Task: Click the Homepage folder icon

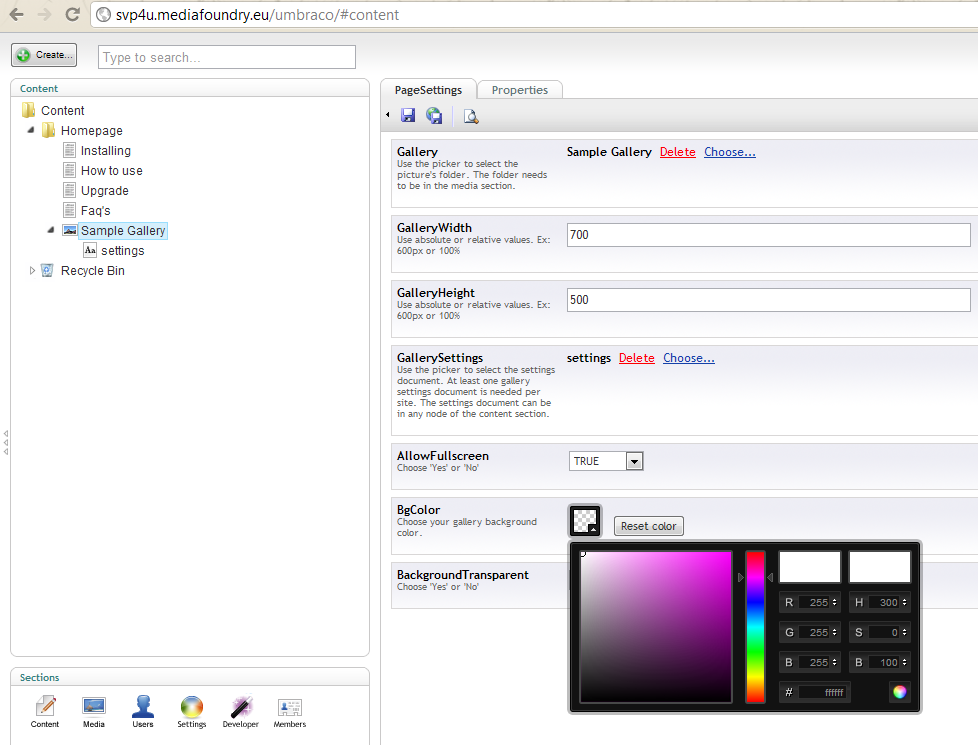Action: [49, 130]
